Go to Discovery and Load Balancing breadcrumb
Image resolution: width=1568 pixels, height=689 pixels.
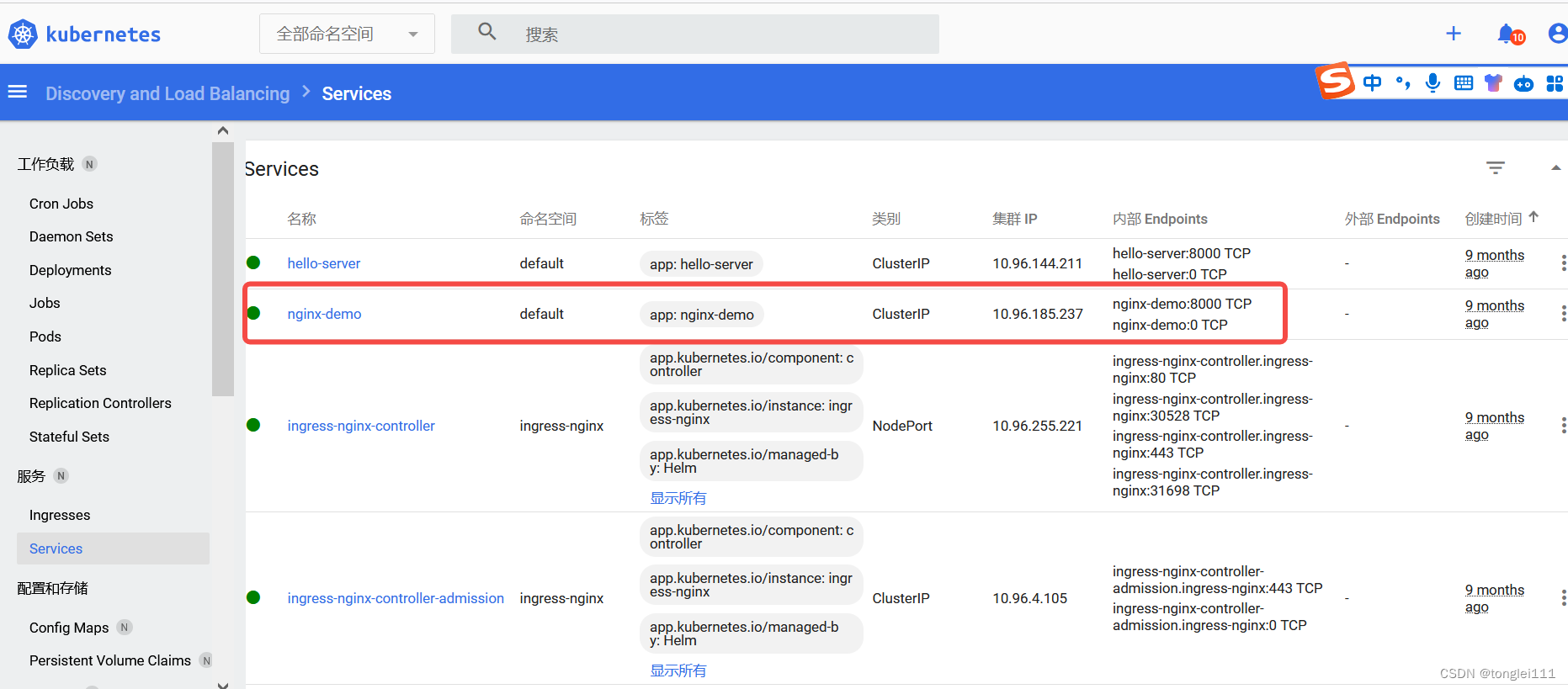point(167,93)
